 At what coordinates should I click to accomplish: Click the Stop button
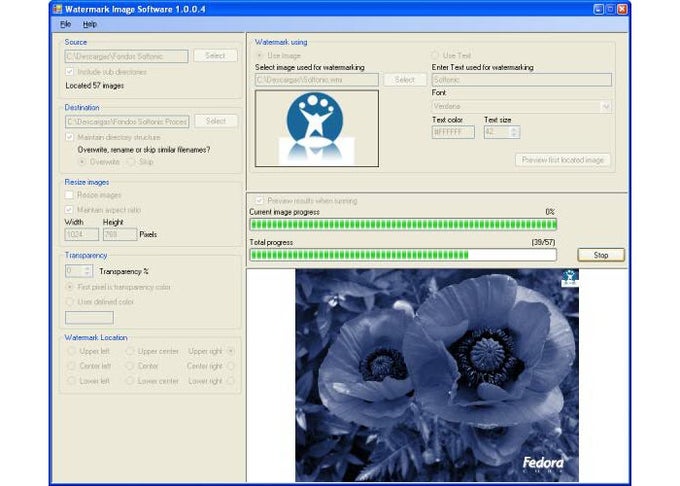601,255
